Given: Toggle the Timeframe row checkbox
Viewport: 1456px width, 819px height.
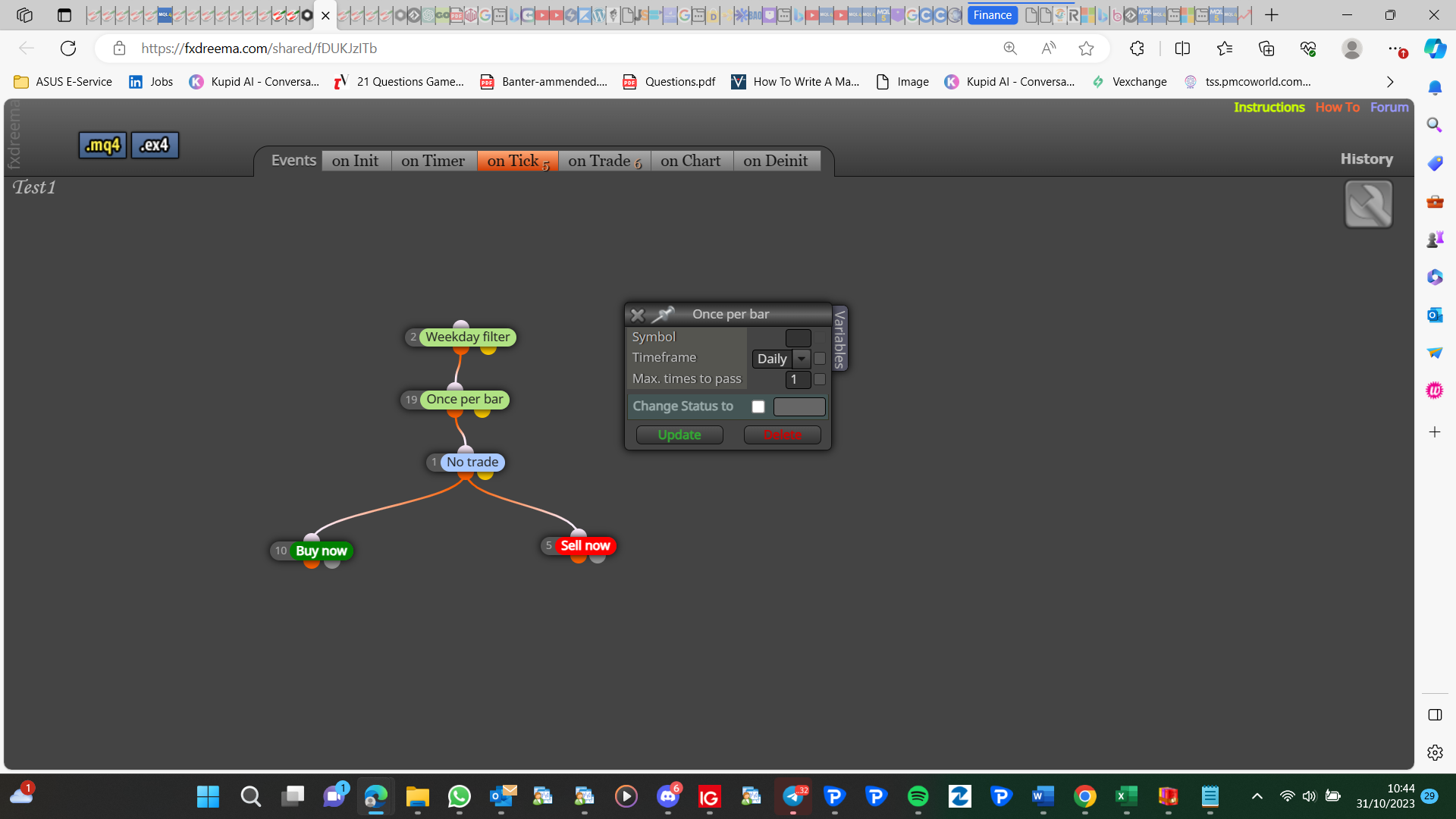Looking at the screenshot, I should tap(819, 359).
